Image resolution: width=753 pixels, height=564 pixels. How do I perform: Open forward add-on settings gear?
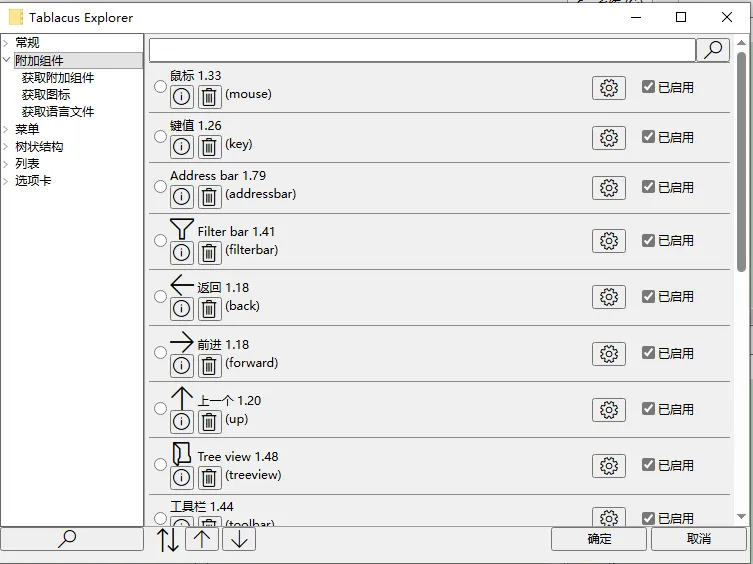pos(609,354)
